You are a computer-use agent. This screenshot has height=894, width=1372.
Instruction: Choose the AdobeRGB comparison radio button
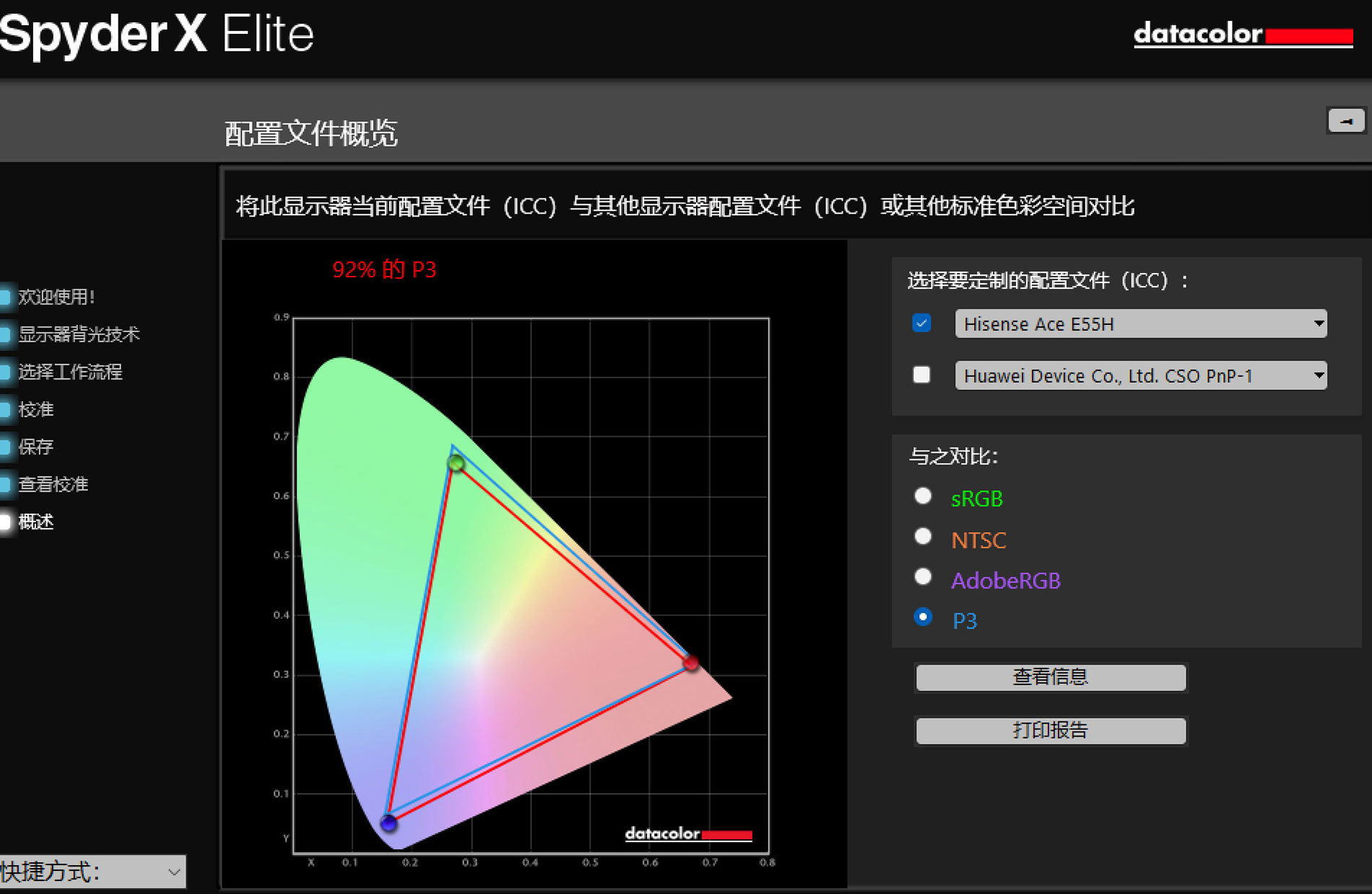click(923, 577)
